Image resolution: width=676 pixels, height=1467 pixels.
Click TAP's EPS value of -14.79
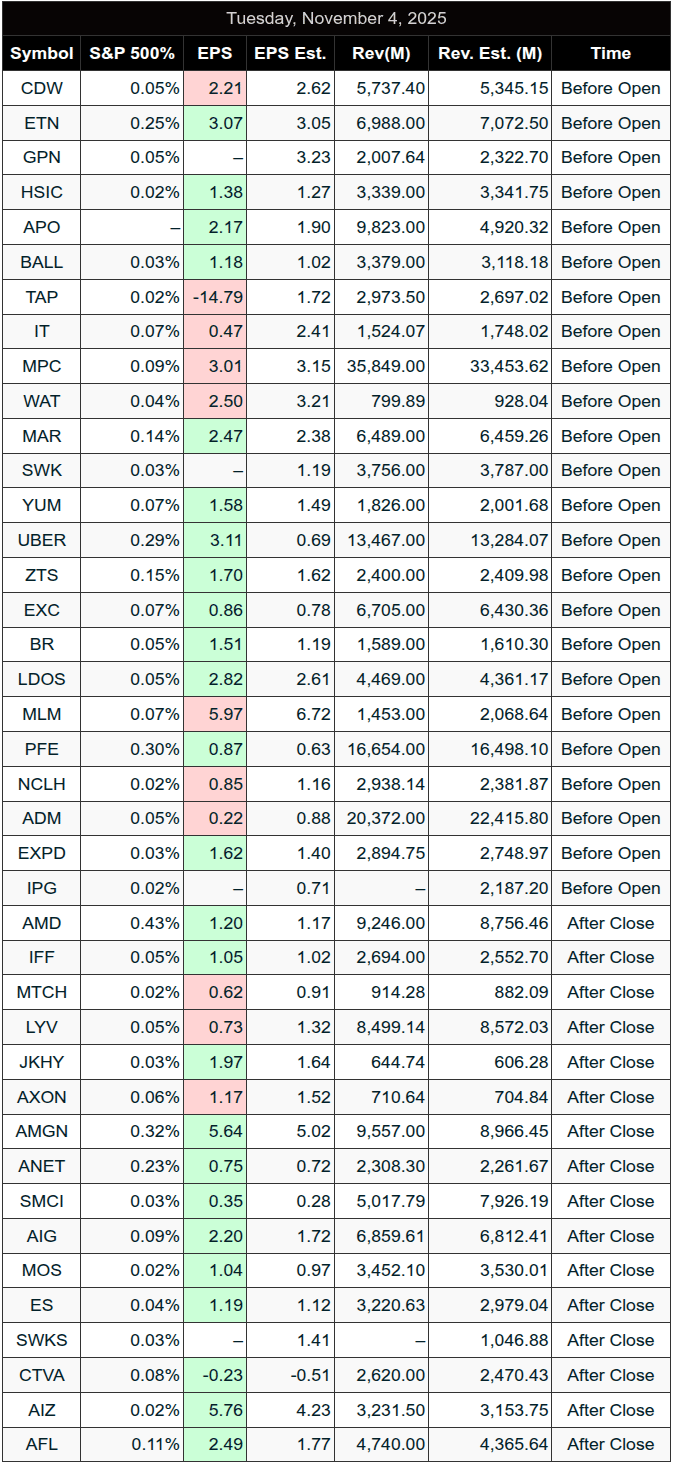tap(217, 297)
